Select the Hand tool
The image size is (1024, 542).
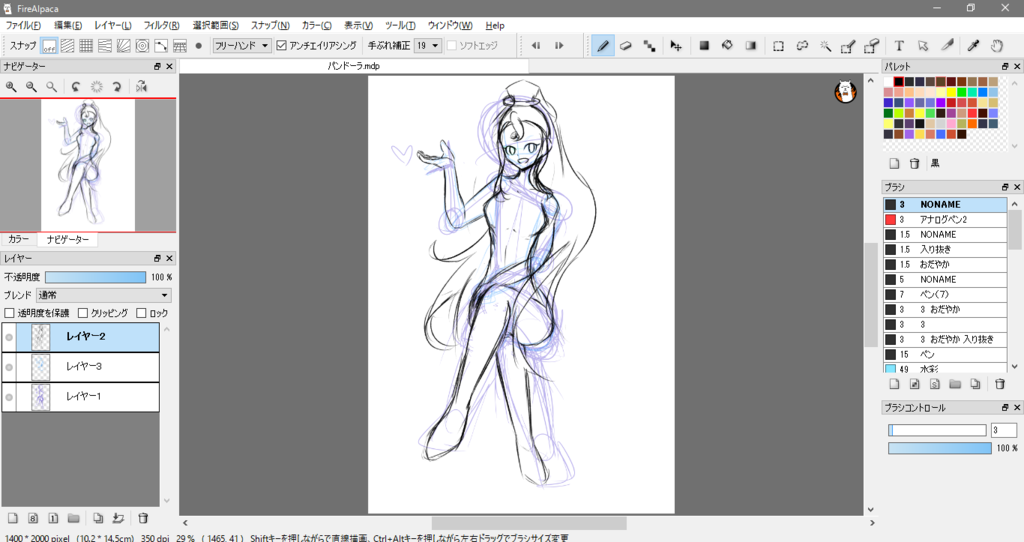click(997, 46)
